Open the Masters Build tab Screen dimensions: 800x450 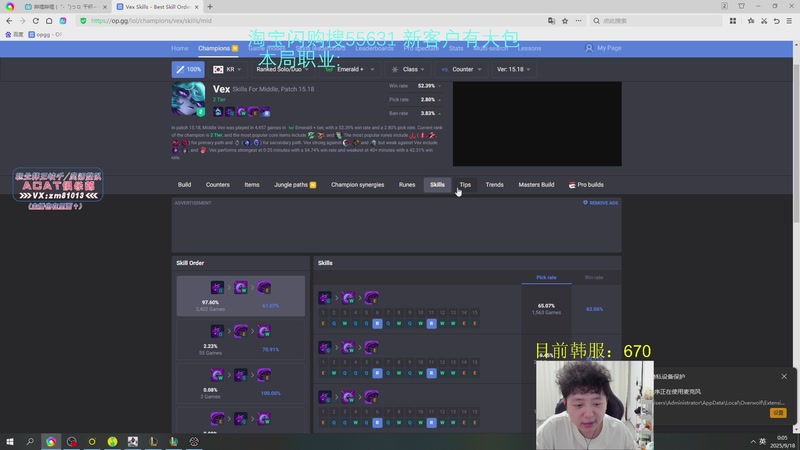tap(536, 185)
